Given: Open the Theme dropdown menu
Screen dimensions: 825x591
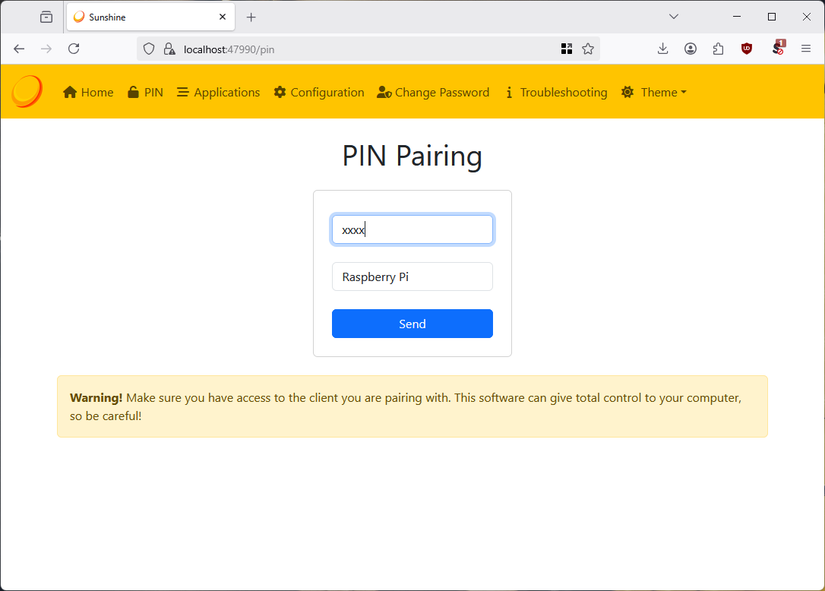Looking at the screenshot, I should (x=655, y=92).
